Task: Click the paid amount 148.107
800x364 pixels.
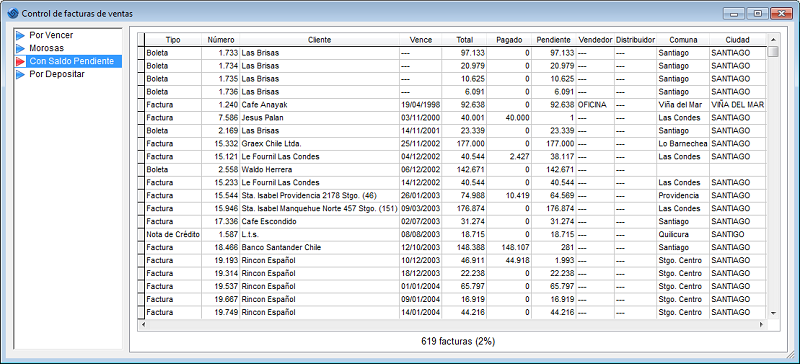Action: pos(516,248)
